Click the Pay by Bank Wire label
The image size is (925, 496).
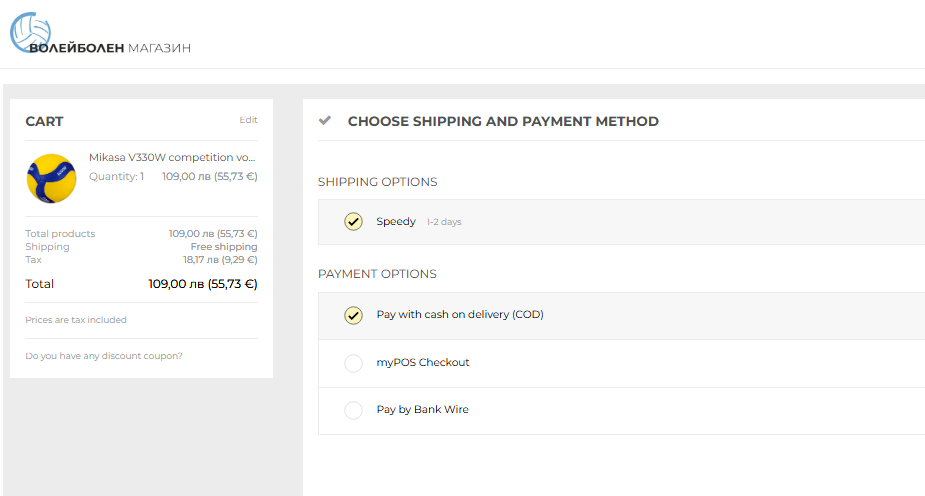click(x=422, y=409)
